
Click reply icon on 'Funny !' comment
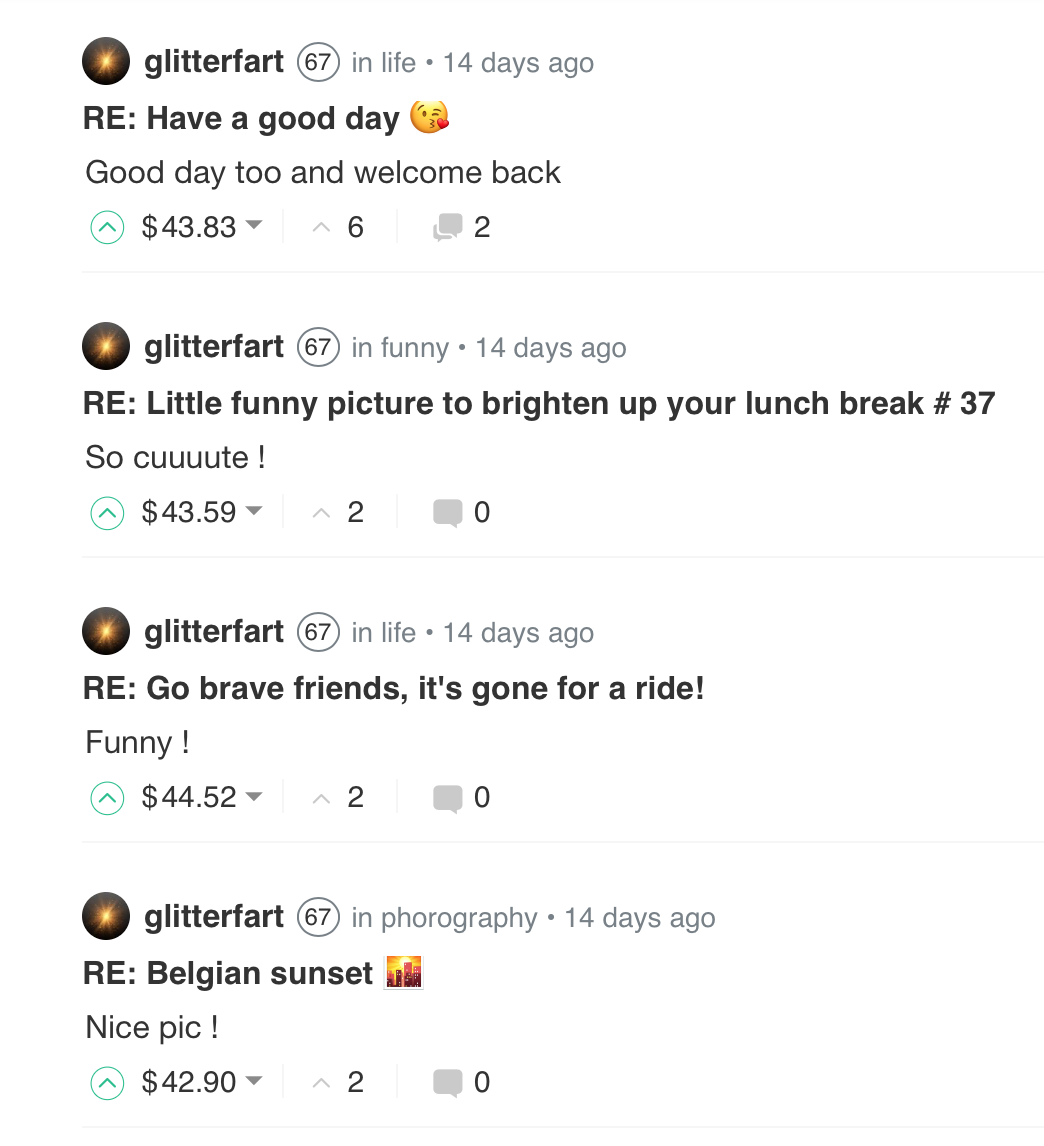(x=448, y=798)
